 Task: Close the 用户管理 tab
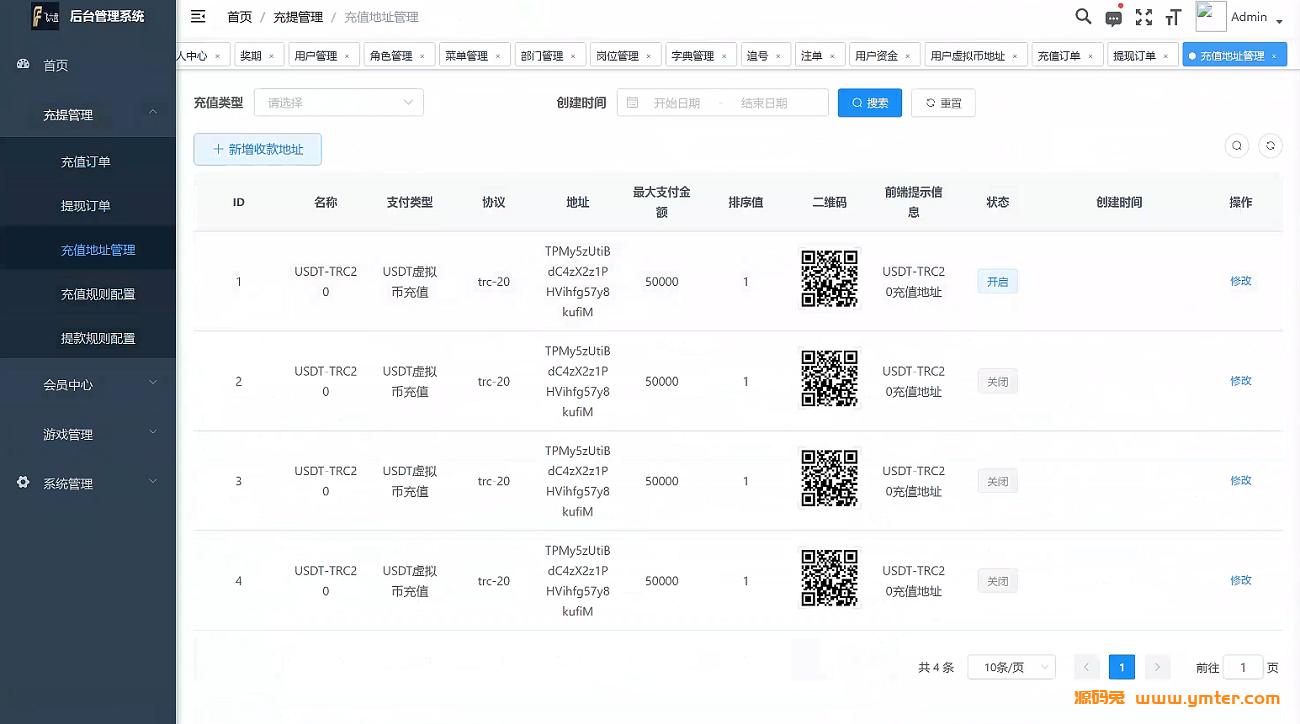[x=347, y=56]
